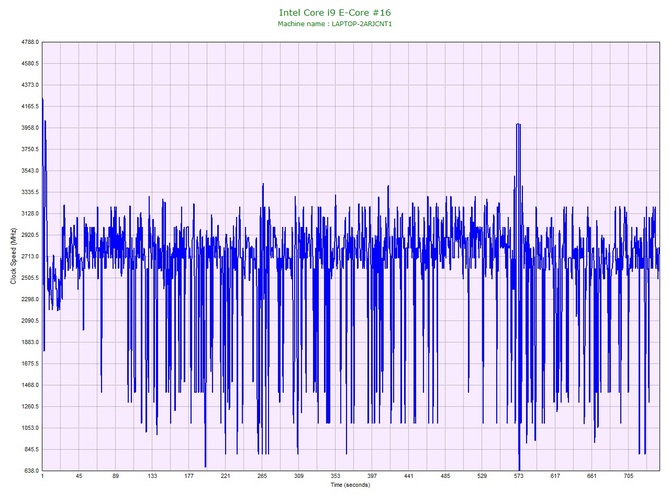Click the Time (seconds) axis label
Viewport: 670px width, 502px height.
tap(350, 485)
